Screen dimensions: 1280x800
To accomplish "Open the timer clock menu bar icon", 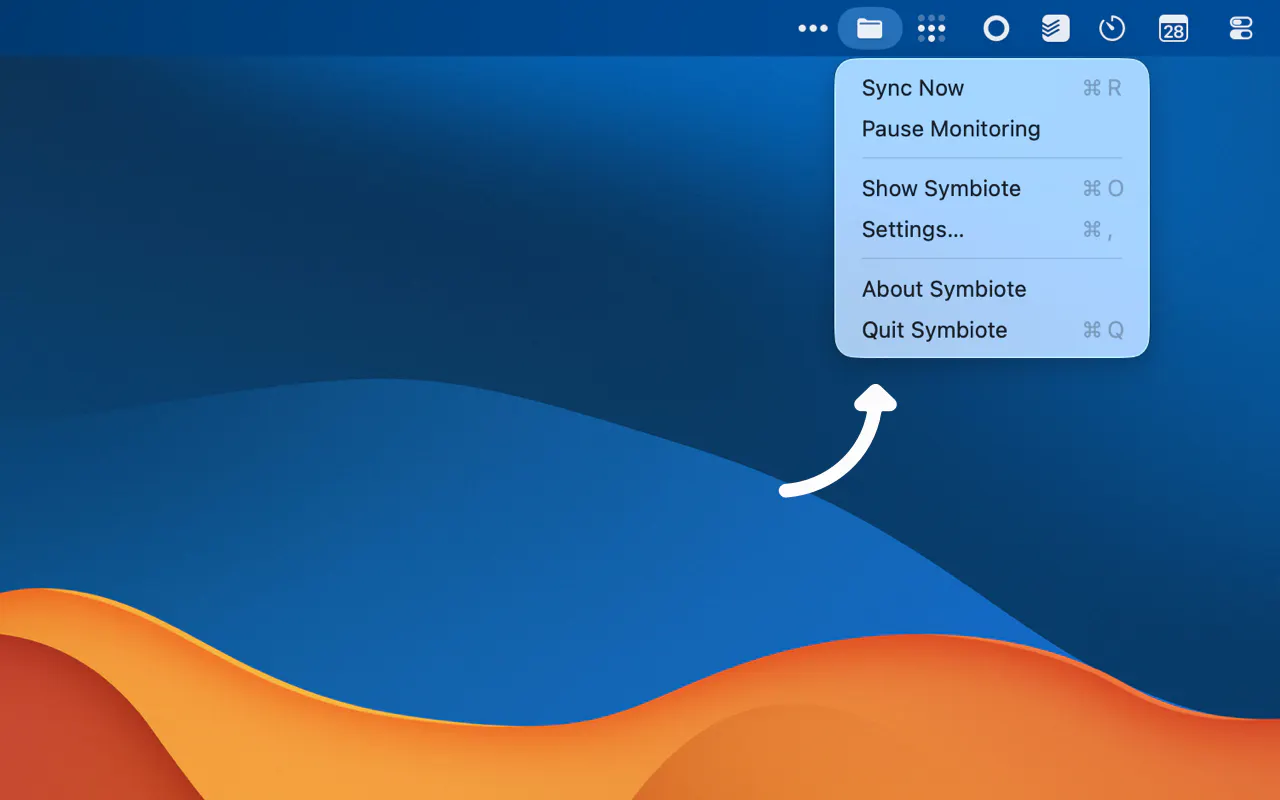I will point(1112,28).
